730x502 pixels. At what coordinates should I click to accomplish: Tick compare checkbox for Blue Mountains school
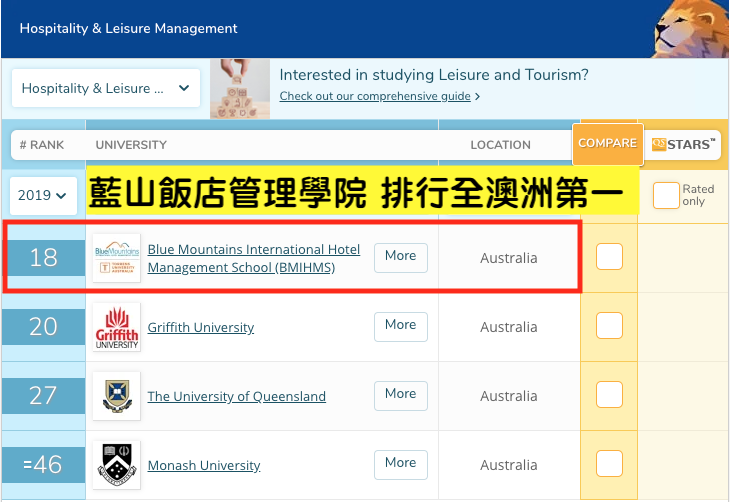click(x=609, y=257)
